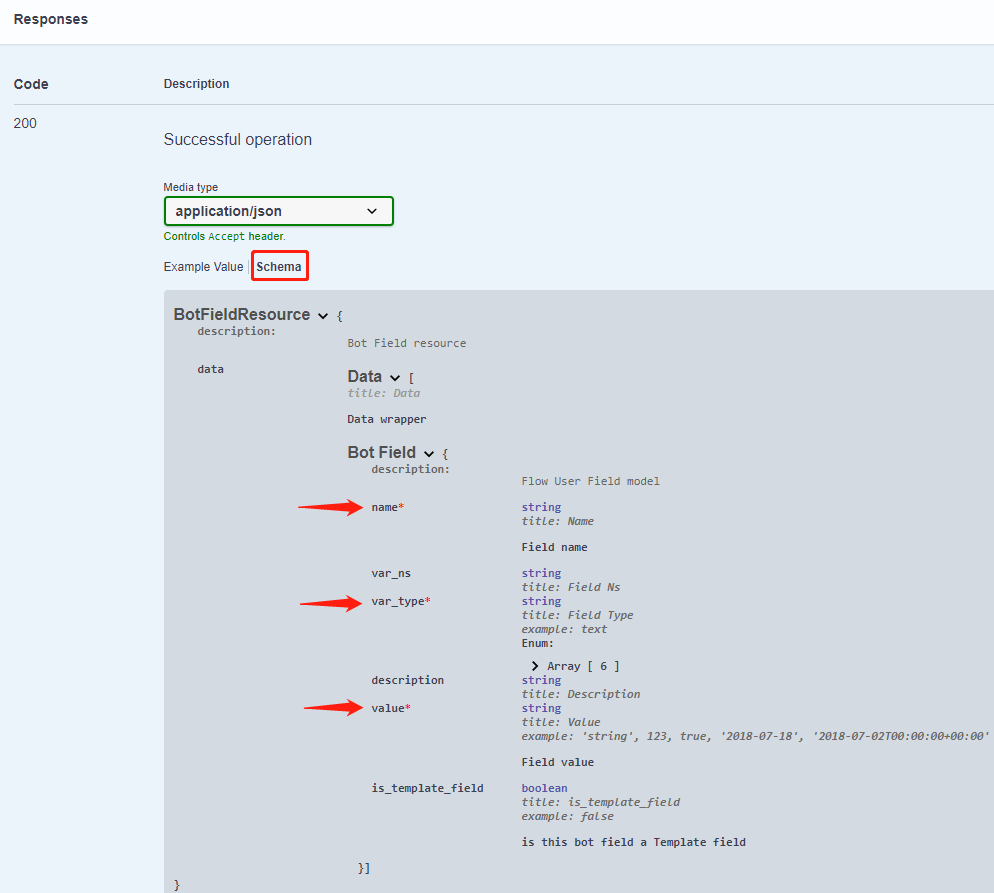994x893 pixels.
Task: Select the Schema tab
Action: pyautogui.click(x=279, y=267)
